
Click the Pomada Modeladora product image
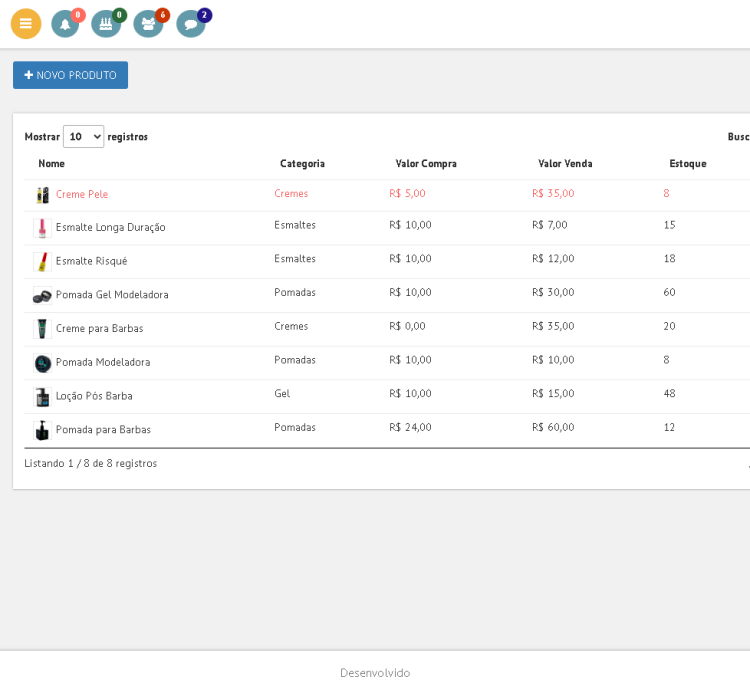pos(42,363)
